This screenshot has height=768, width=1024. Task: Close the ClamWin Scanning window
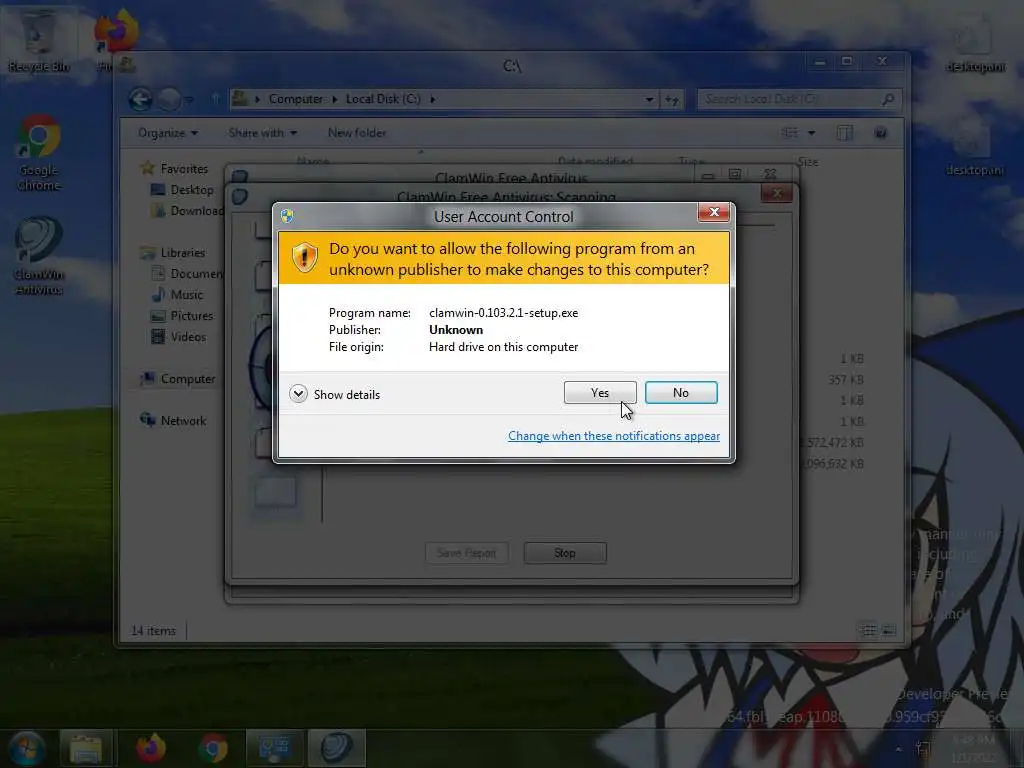coord(776,193)
